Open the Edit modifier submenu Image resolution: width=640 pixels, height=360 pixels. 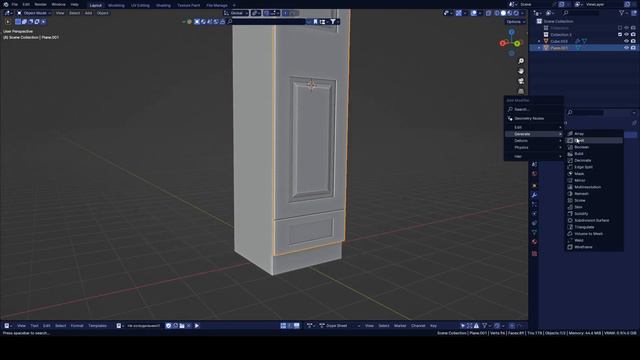tap(534, 127)
